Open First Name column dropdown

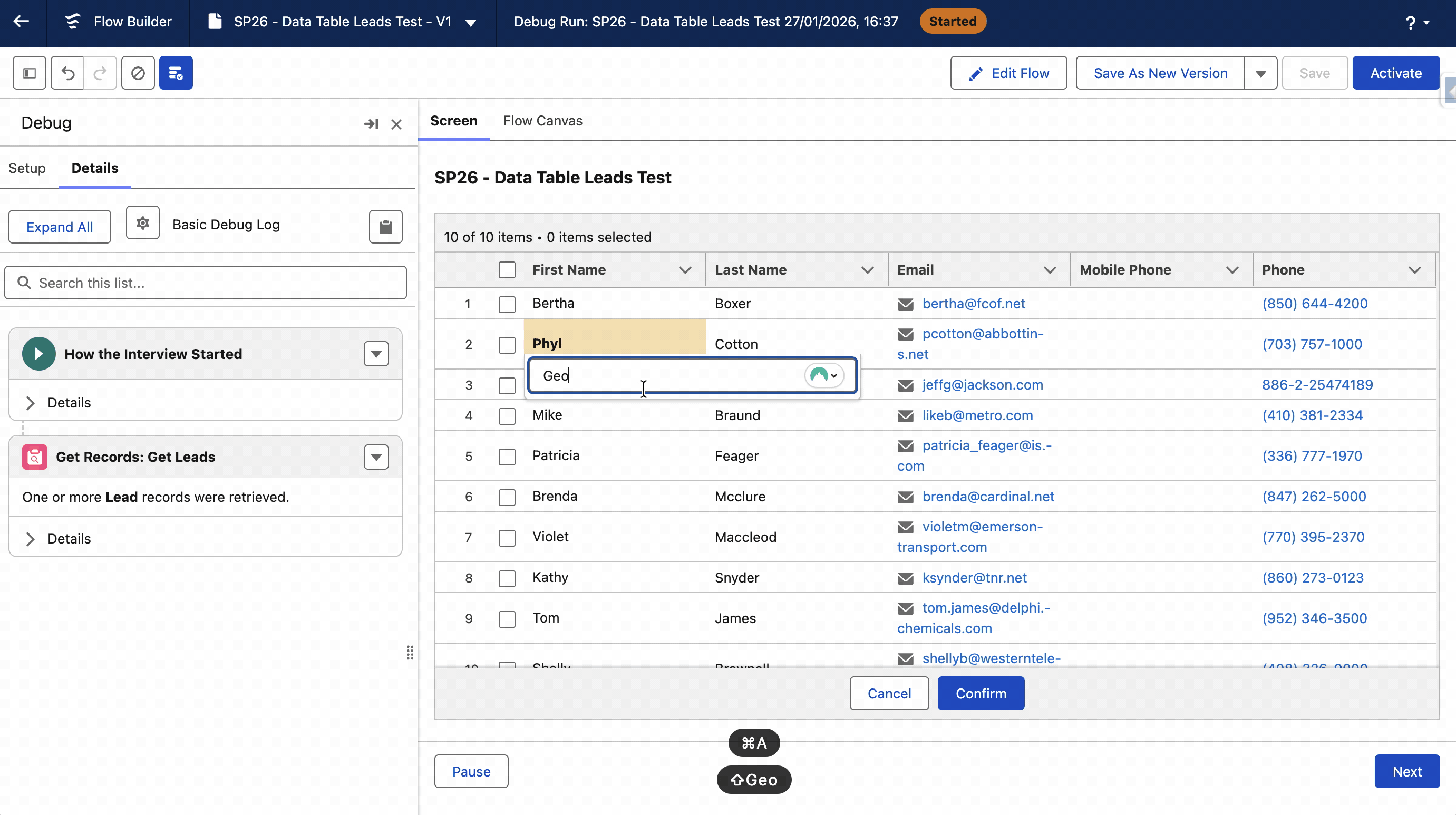click(685, 270)
